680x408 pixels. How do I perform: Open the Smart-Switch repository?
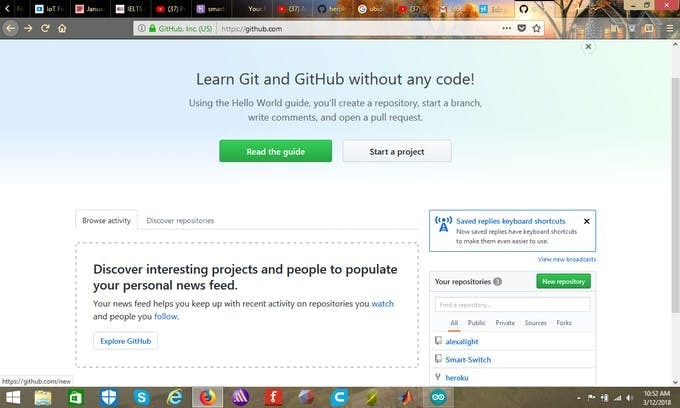point(468,359)
